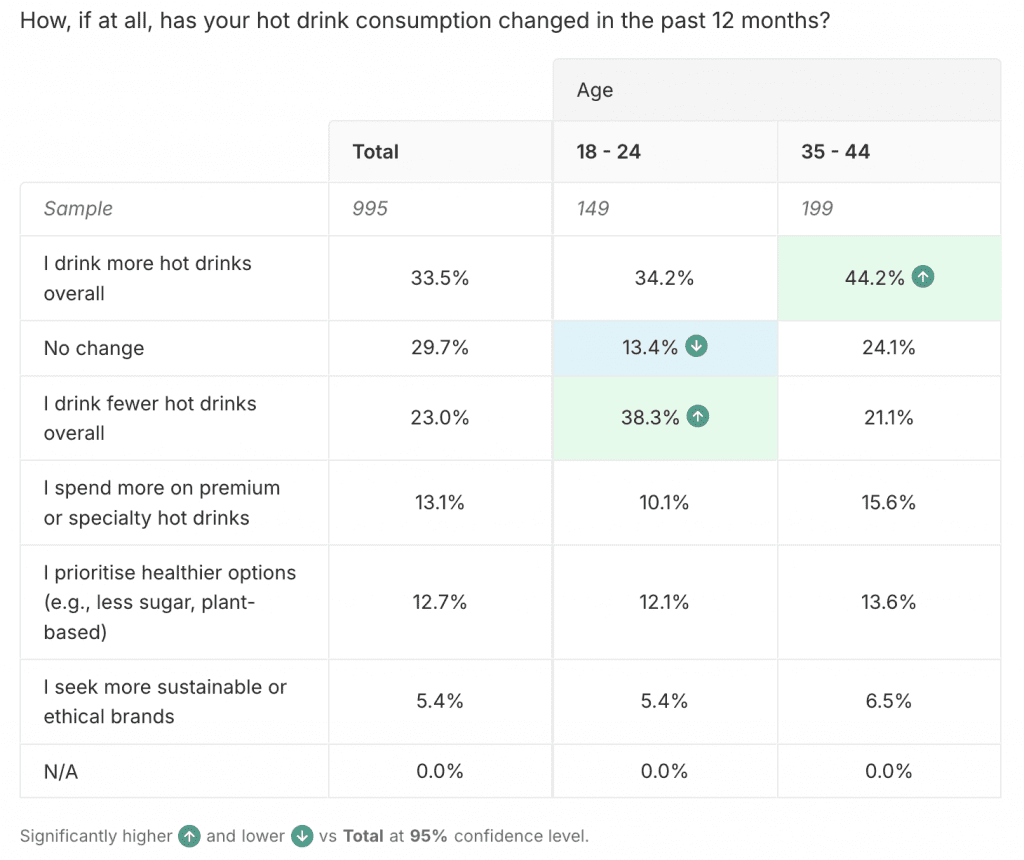The height and width of the screenshot is (860, 1024).
Task: Click the N/A row label
Action: [60, 771]
